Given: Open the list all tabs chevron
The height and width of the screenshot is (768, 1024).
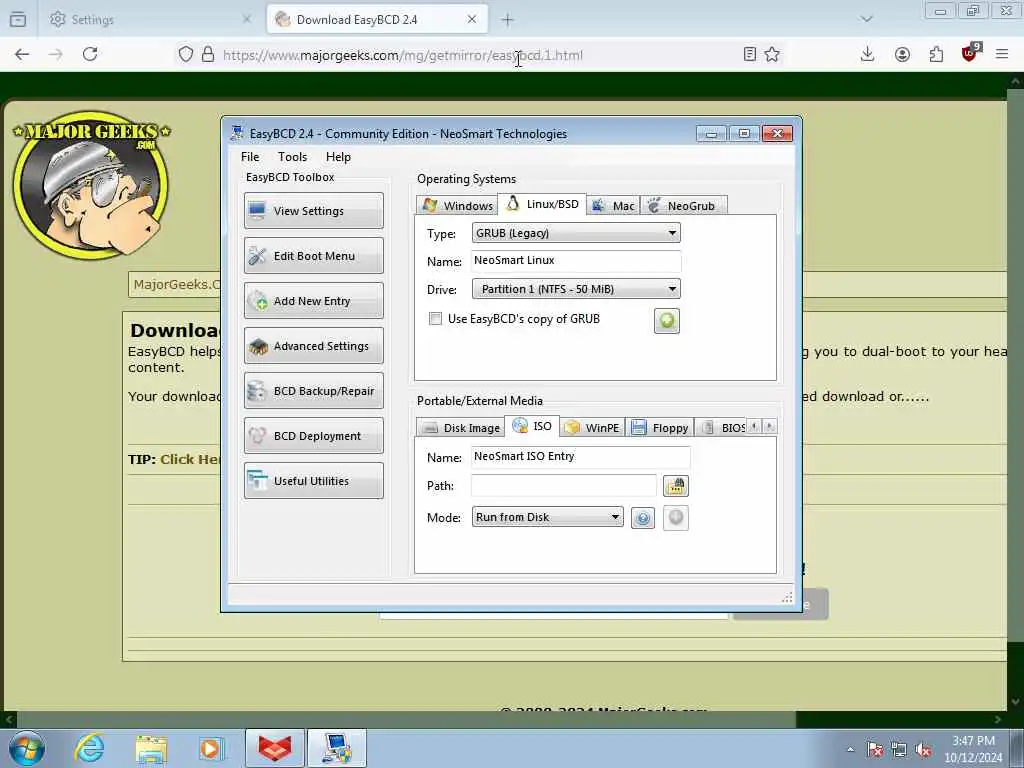Looking at the screenshot, I should coord(867,19).
